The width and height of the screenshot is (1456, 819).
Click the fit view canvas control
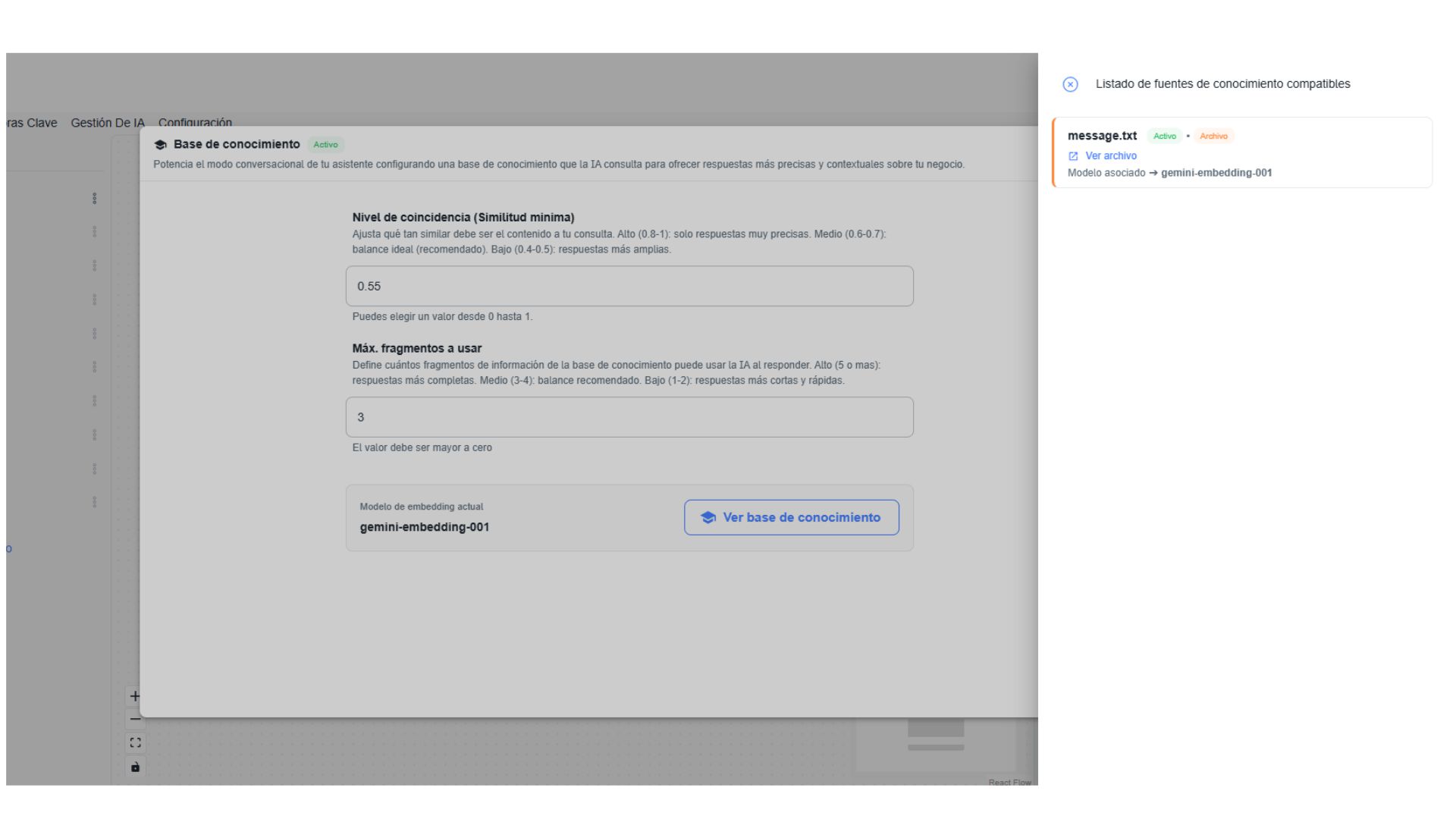pos(135,743)
